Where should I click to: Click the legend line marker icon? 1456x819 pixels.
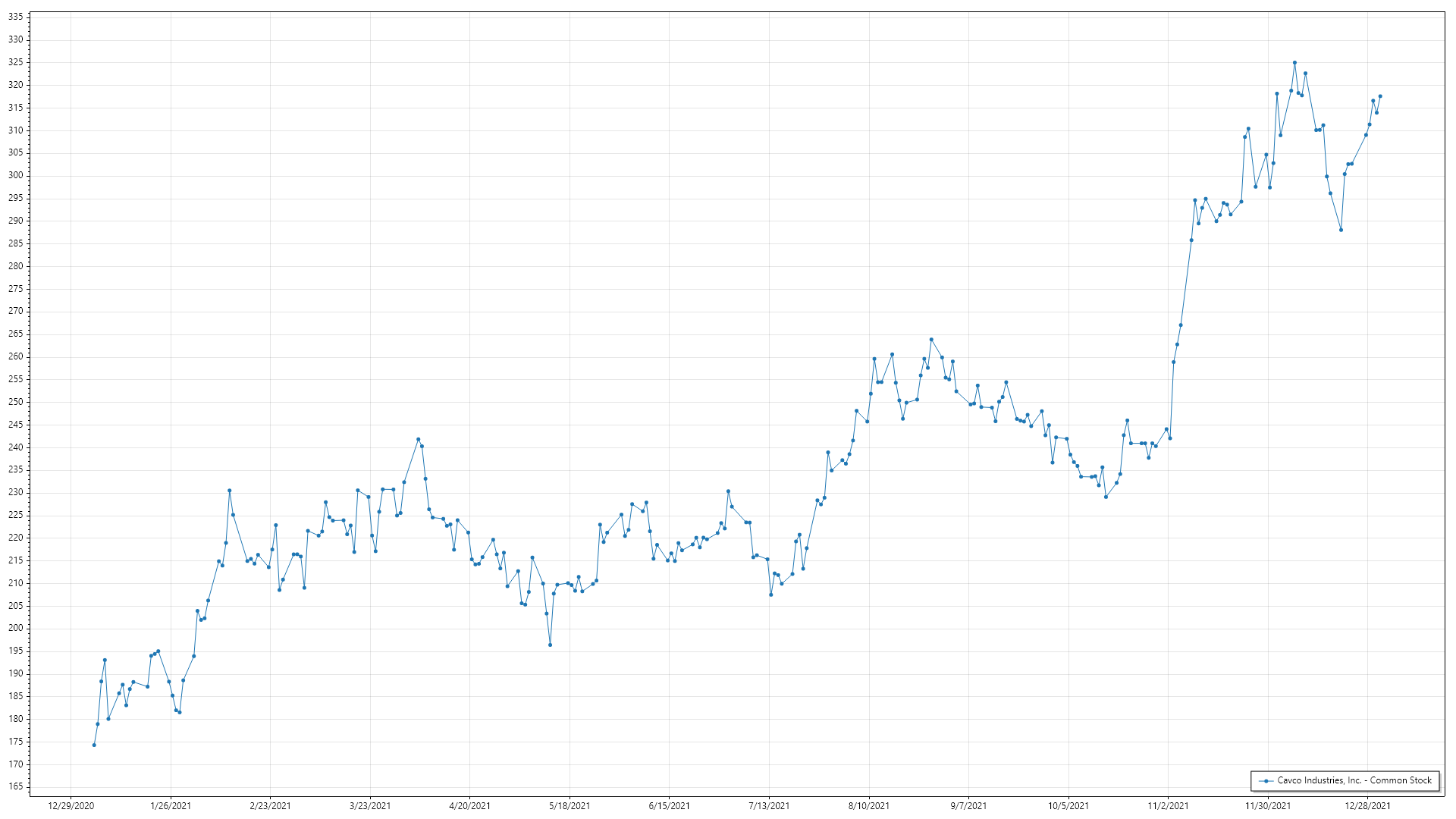coord(1266,780)
